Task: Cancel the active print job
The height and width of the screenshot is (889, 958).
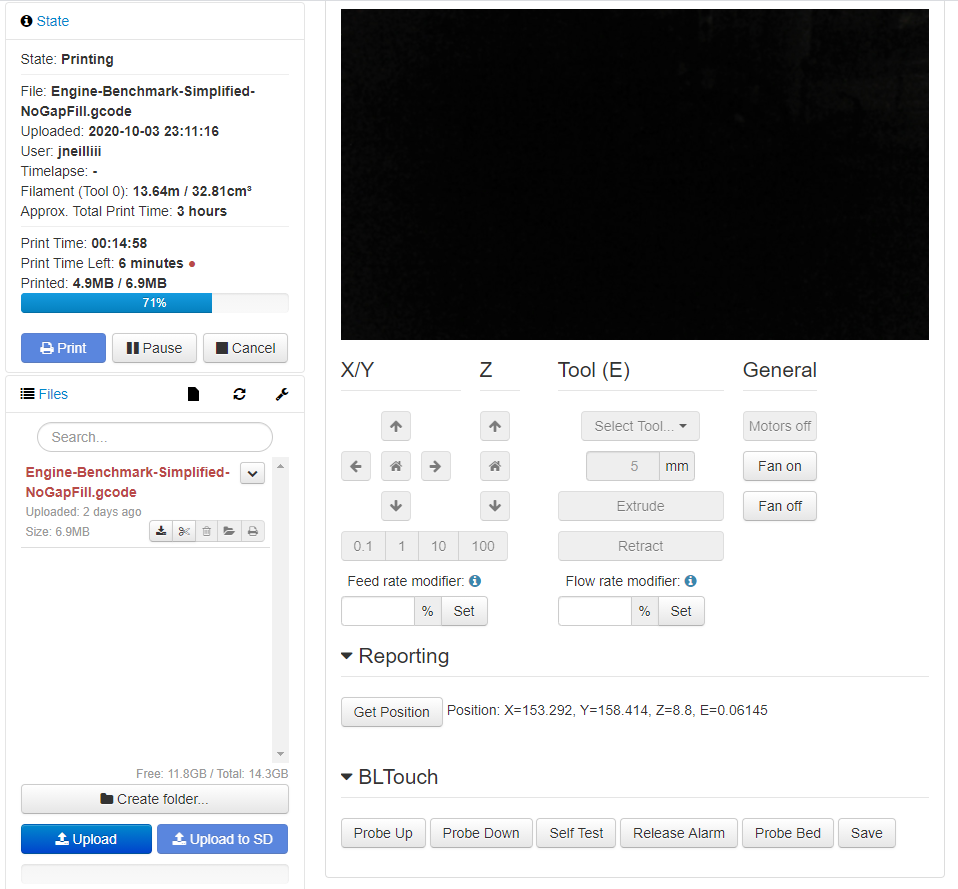Action: point(245,347)
